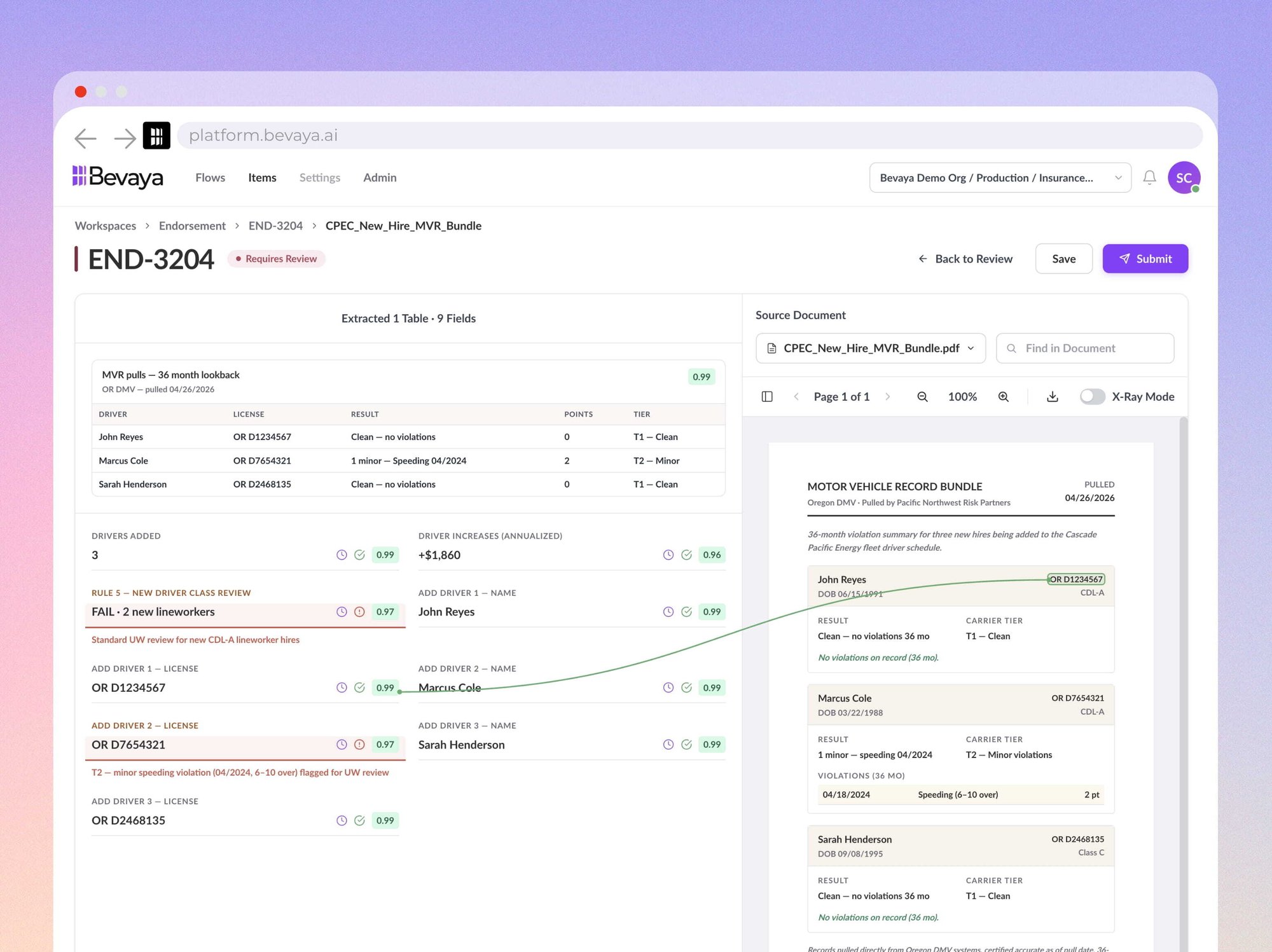This screenshot has height=952, width=1272.
Task: Zoom in the source document
Action: click(x=1004, y=397)
